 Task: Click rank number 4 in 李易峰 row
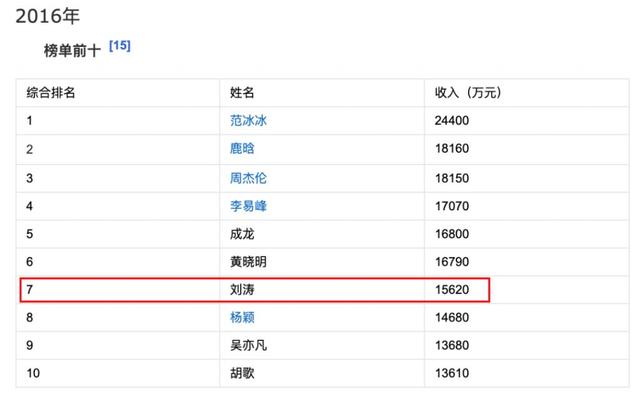(x=29, y=206)
